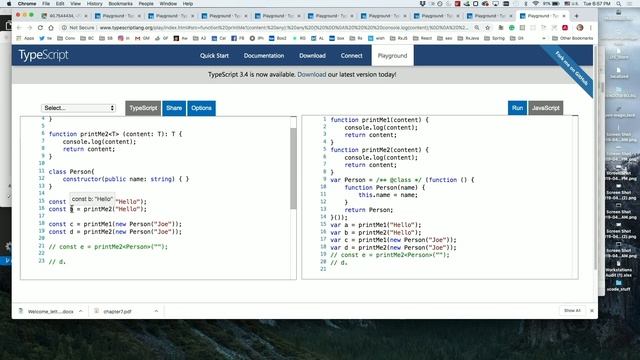640x360 pixels.
Task: Click 'return Person;' in JavaScript output
Action: tap(369, 210)
